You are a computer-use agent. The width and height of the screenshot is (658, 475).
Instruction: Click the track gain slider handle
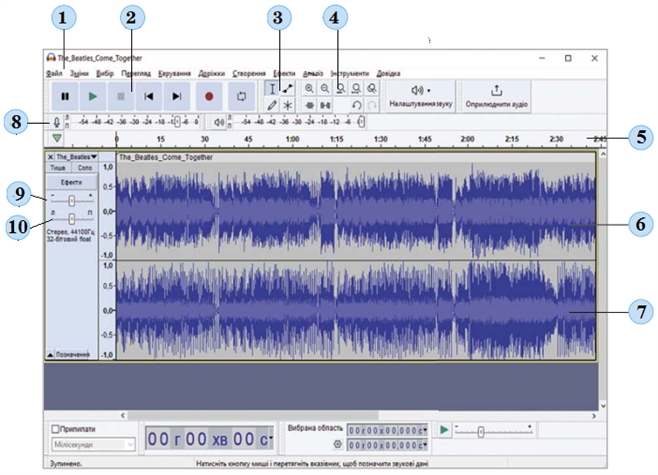(71, 201)
